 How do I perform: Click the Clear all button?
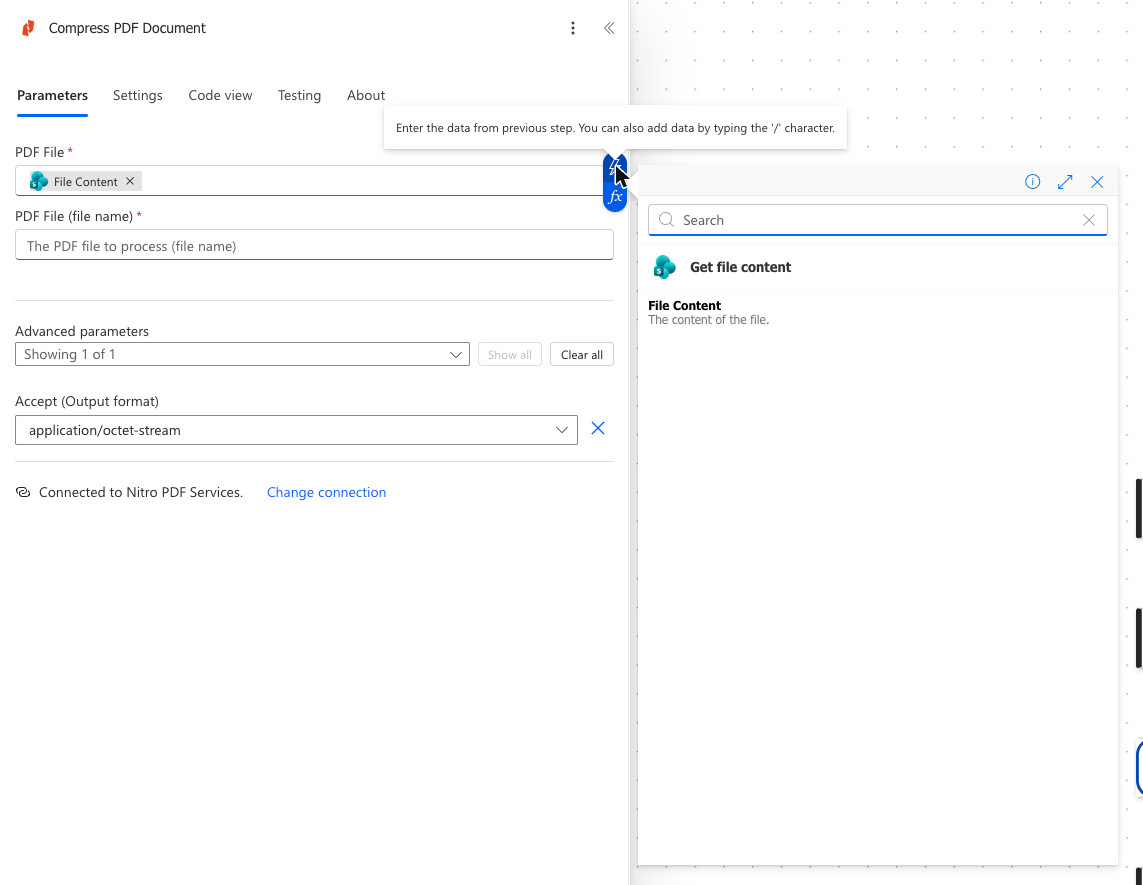[x=582, y=354]
